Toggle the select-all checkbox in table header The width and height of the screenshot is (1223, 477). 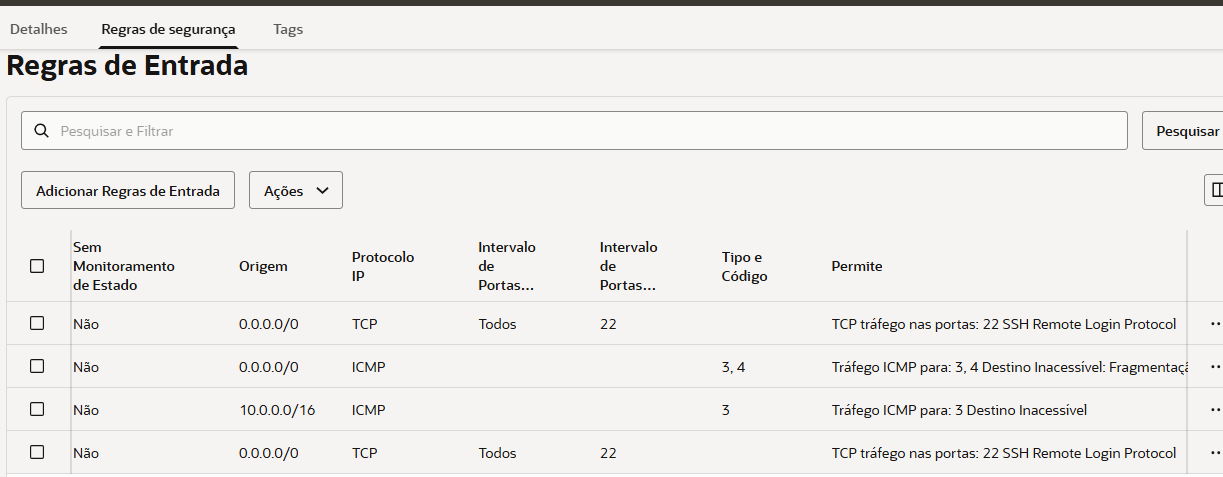click(37, 266)
